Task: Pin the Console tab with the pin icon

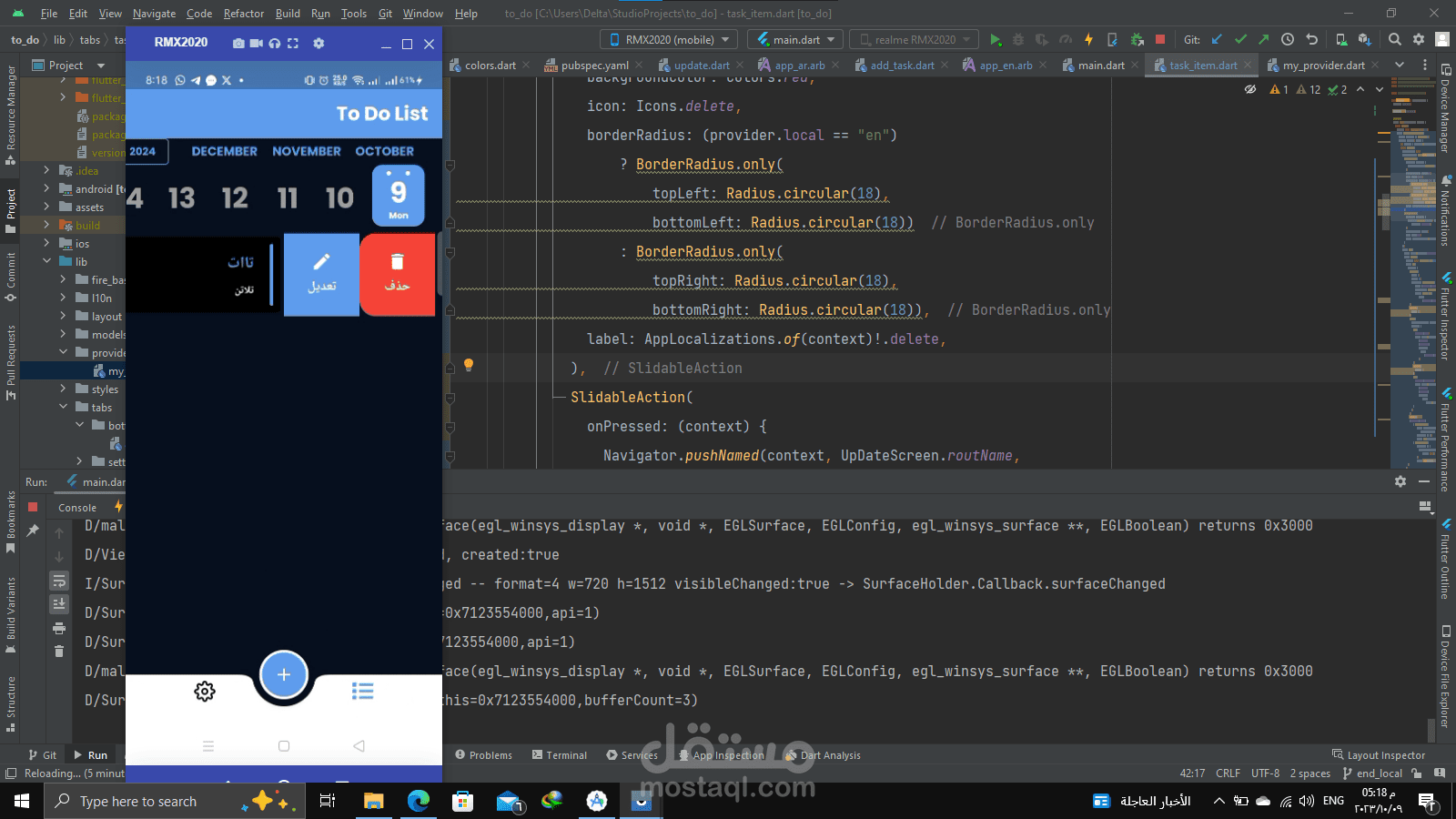Action: pyautogui.click(x=34, y=530)
